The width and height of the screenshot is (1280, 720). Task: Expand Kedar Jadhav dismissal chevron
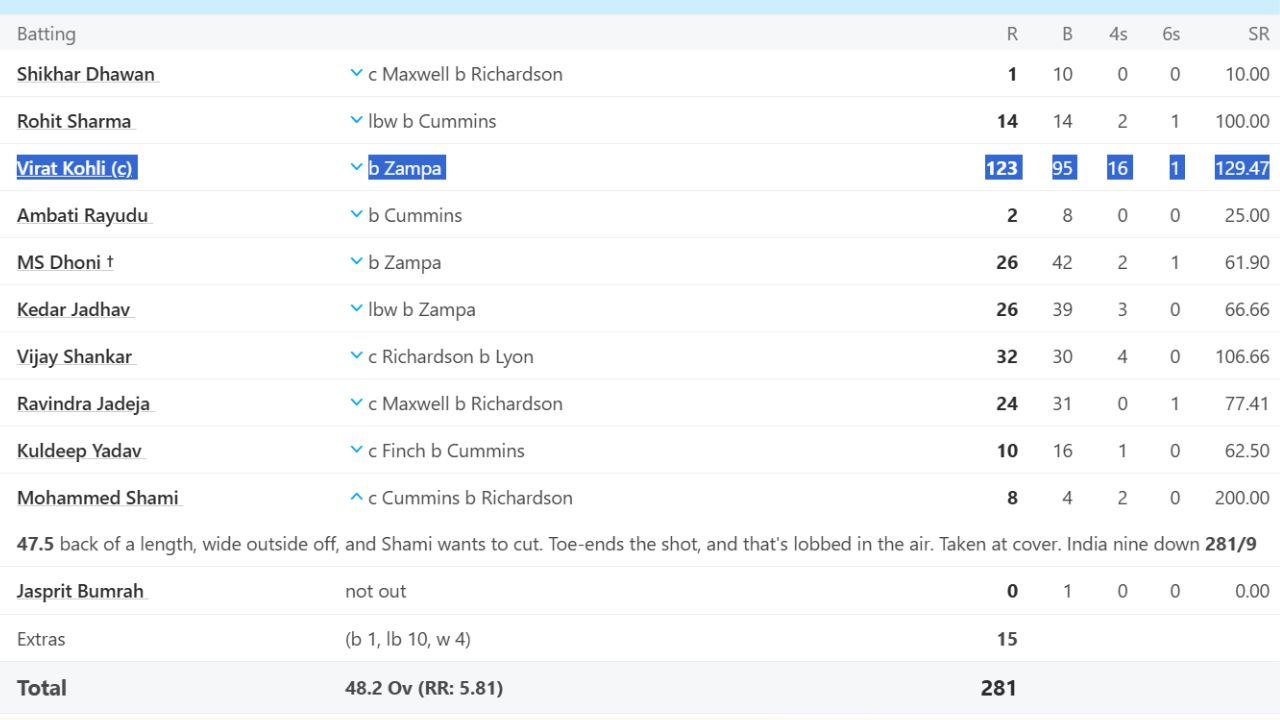point(356,309)
